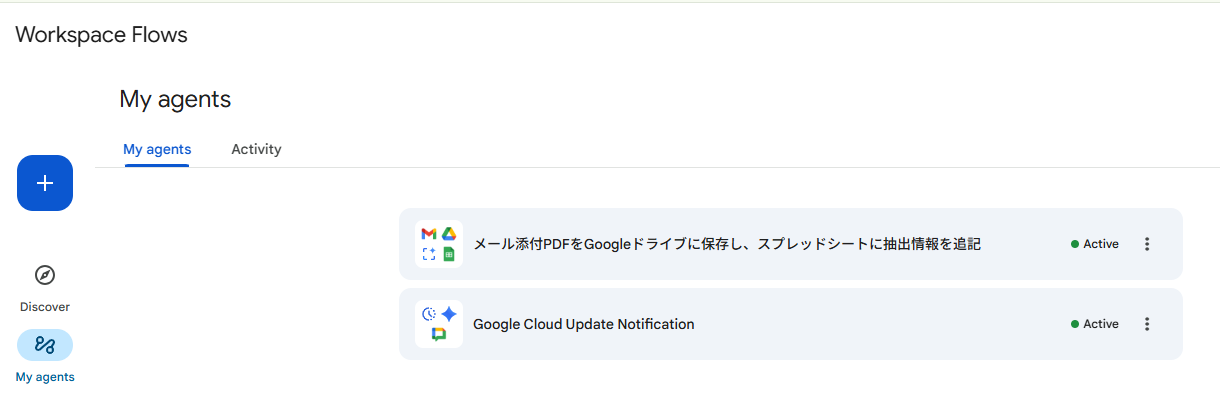Click the Discover label in the sidebar
Screen dimensions: 1220x410
point(45,307)
